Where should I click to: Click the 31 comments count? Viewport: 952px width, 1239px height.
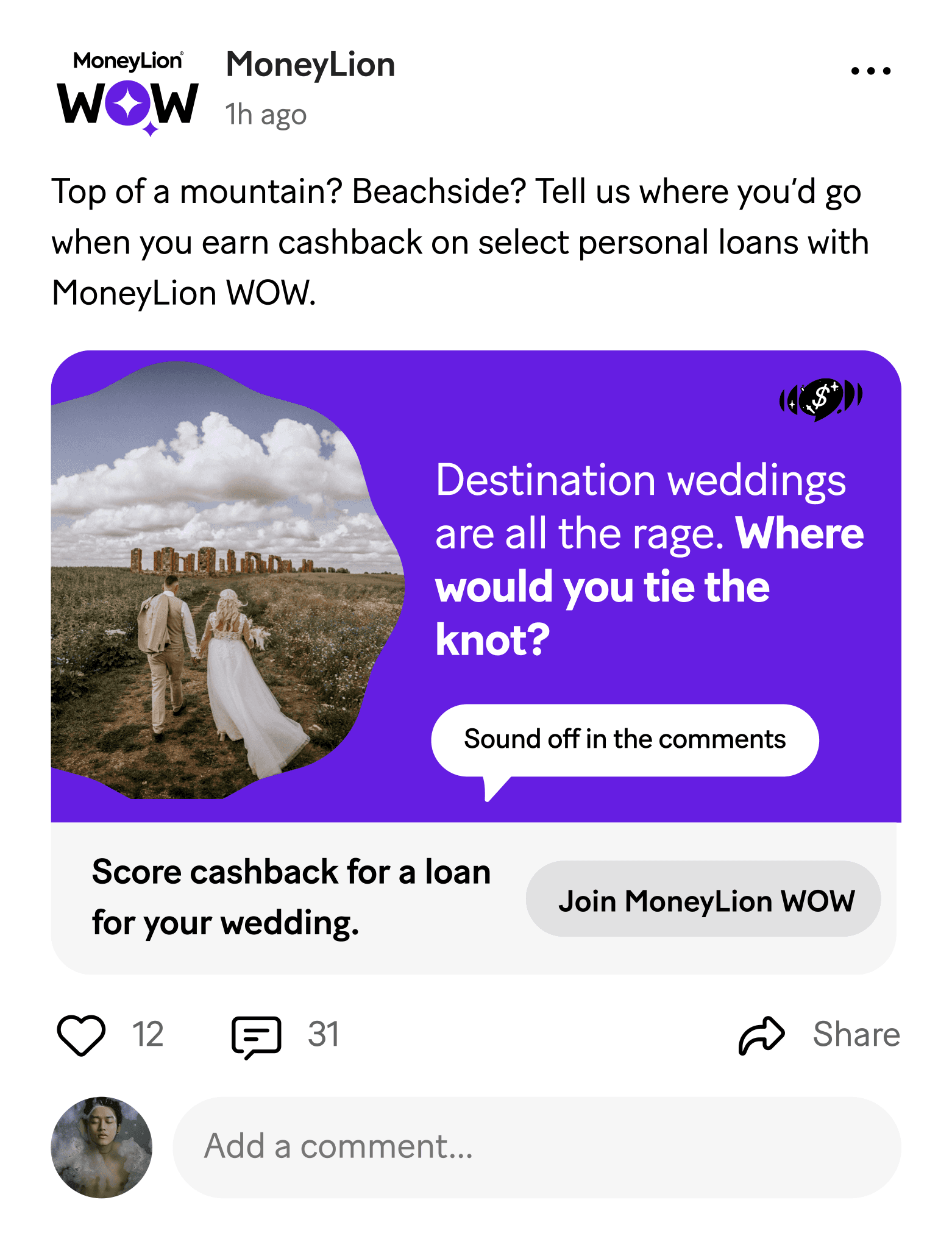point(324,1035)
